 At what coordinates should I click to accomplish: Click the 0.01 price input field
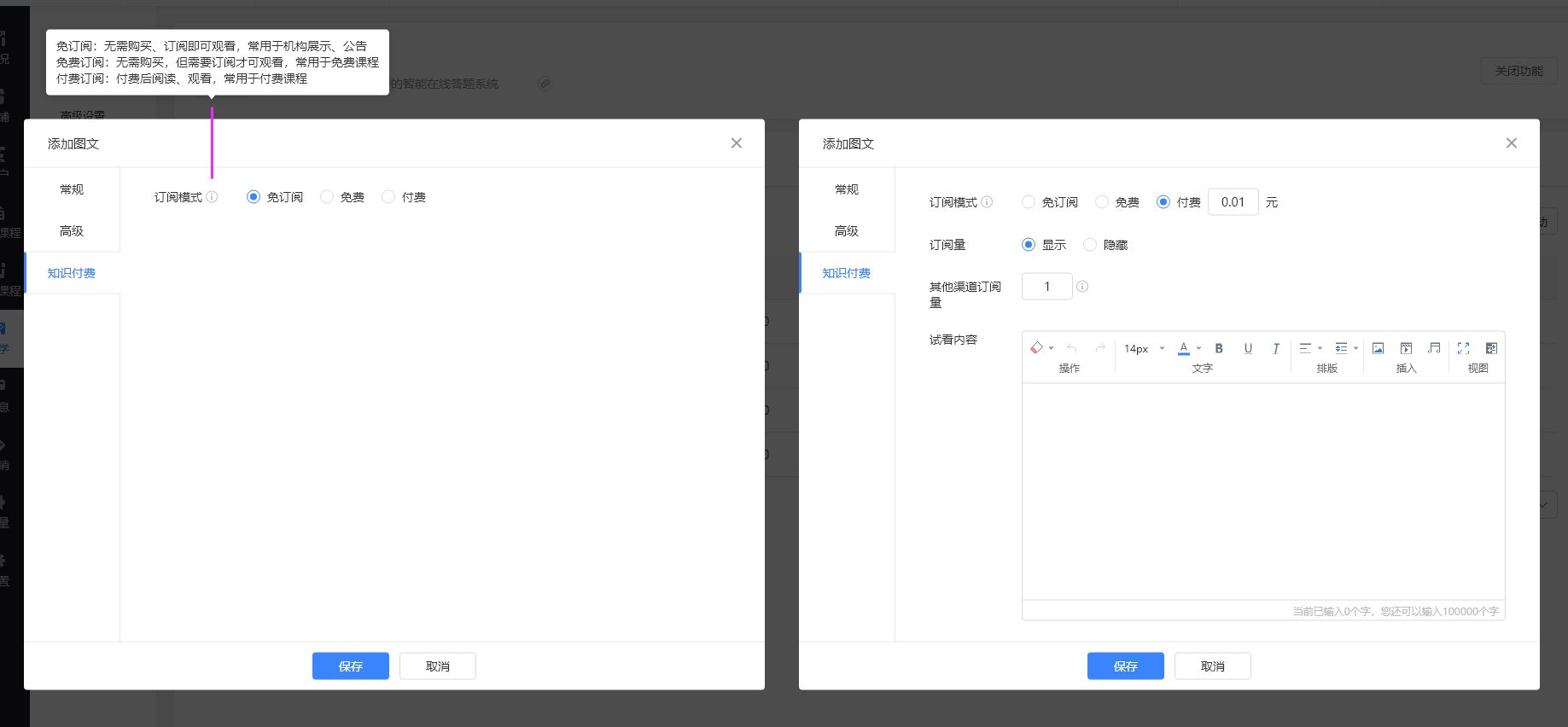click(1233, 202)
